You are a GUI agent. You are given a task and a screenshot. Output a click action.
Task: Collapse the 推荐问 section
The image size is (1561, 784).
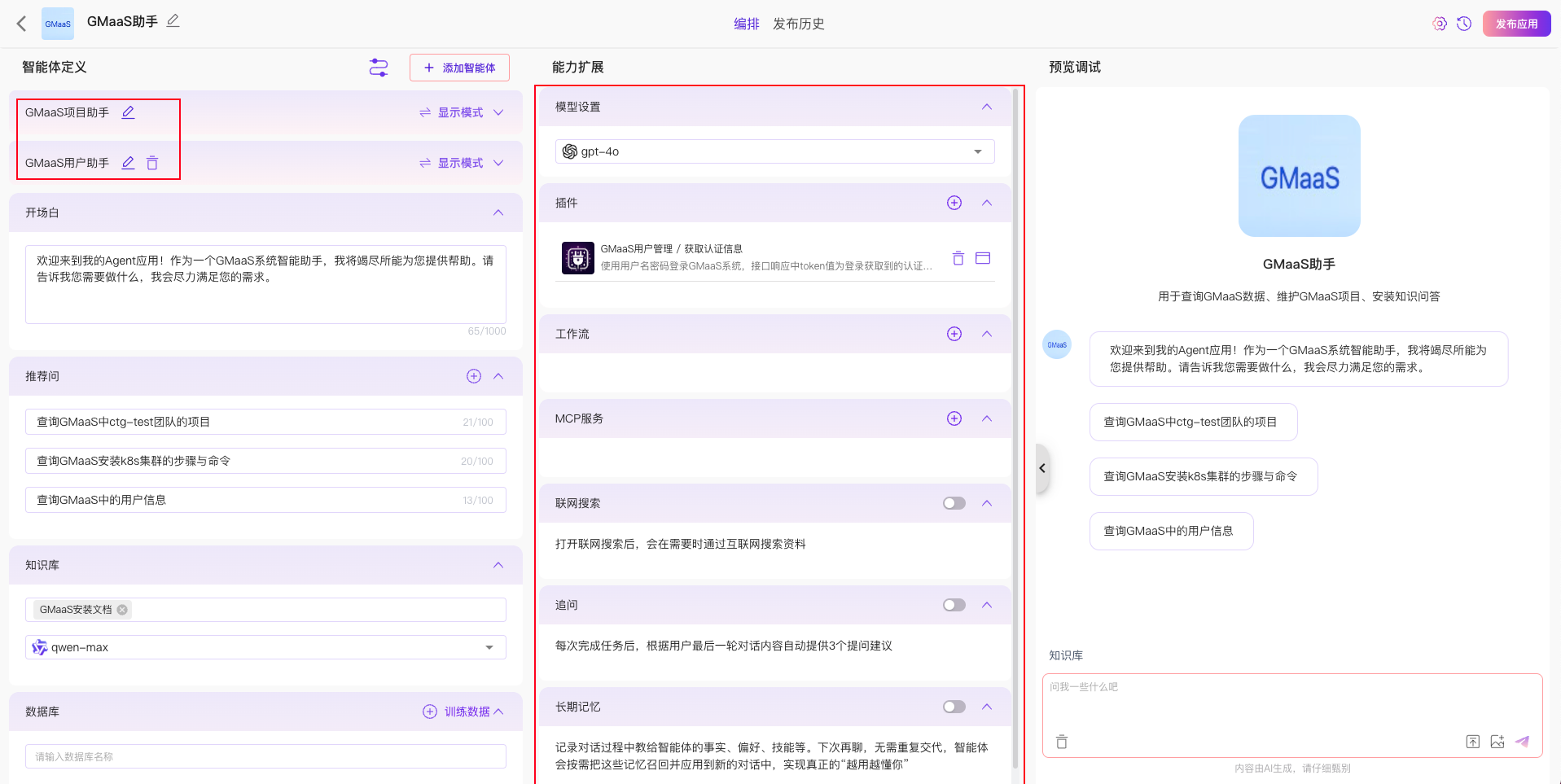pyautogui.click(x=498, y=376)
